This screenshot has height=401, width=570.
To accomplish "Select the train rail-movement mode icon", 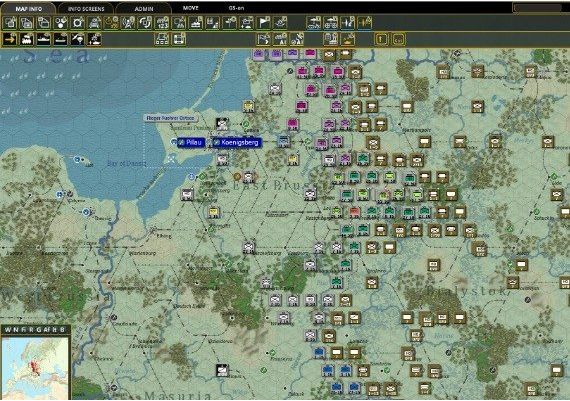I will pyautogui.click(x=27, y=39).
